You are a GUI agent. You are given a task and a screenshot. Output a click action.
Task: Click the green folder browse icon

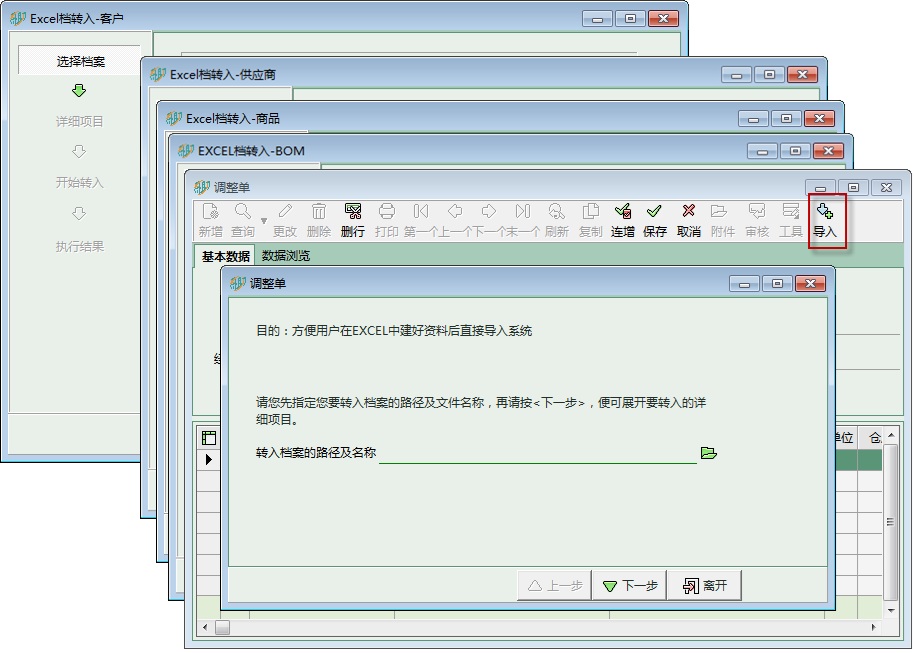pos(709,453)
